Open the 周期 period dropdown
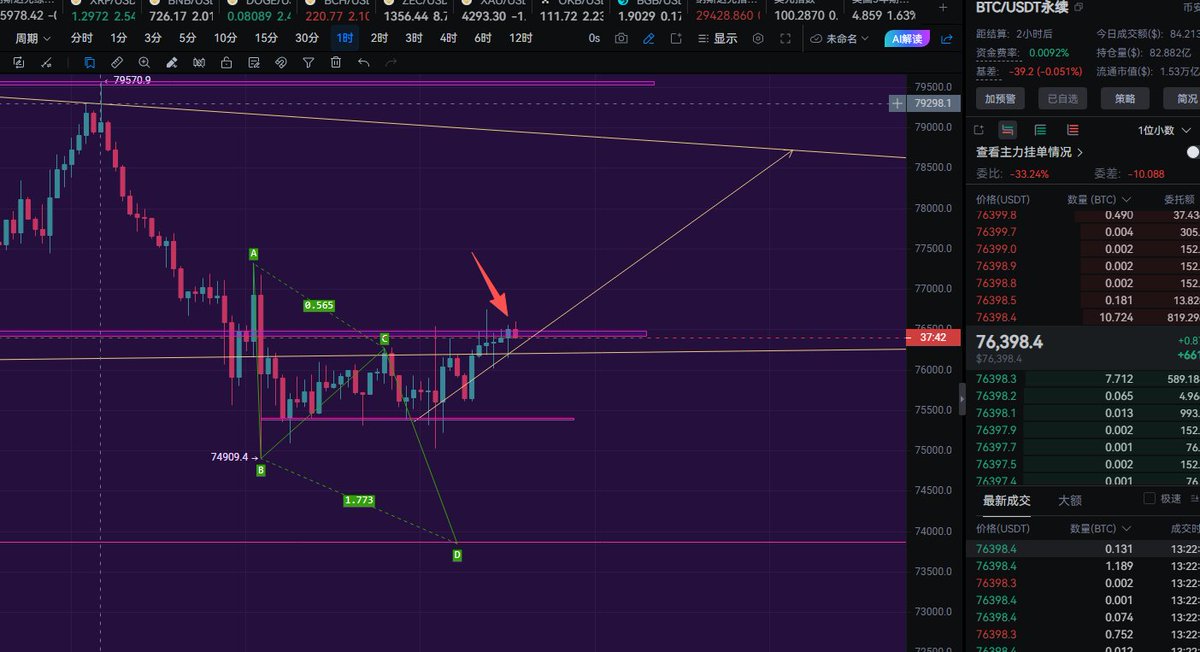This screenshot has height=652, width=1200. [33, 38]
